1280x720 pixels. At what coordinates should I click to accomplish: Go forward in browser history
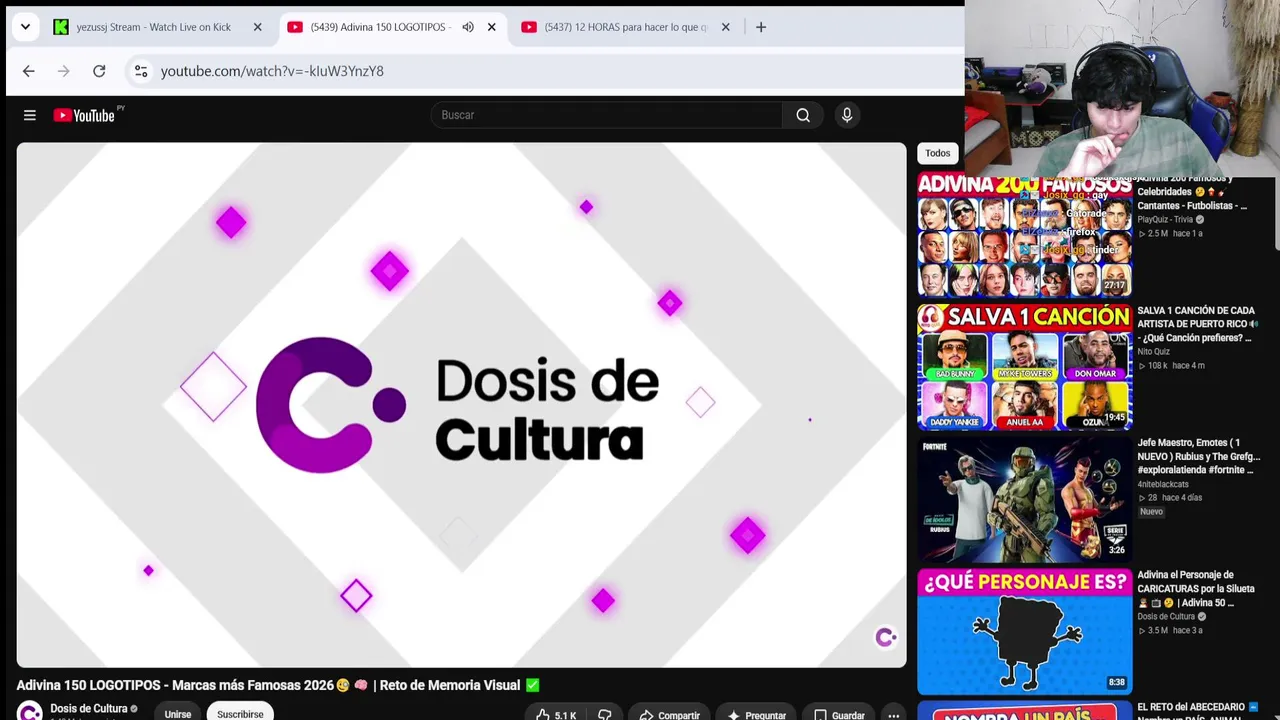point(63,71)
